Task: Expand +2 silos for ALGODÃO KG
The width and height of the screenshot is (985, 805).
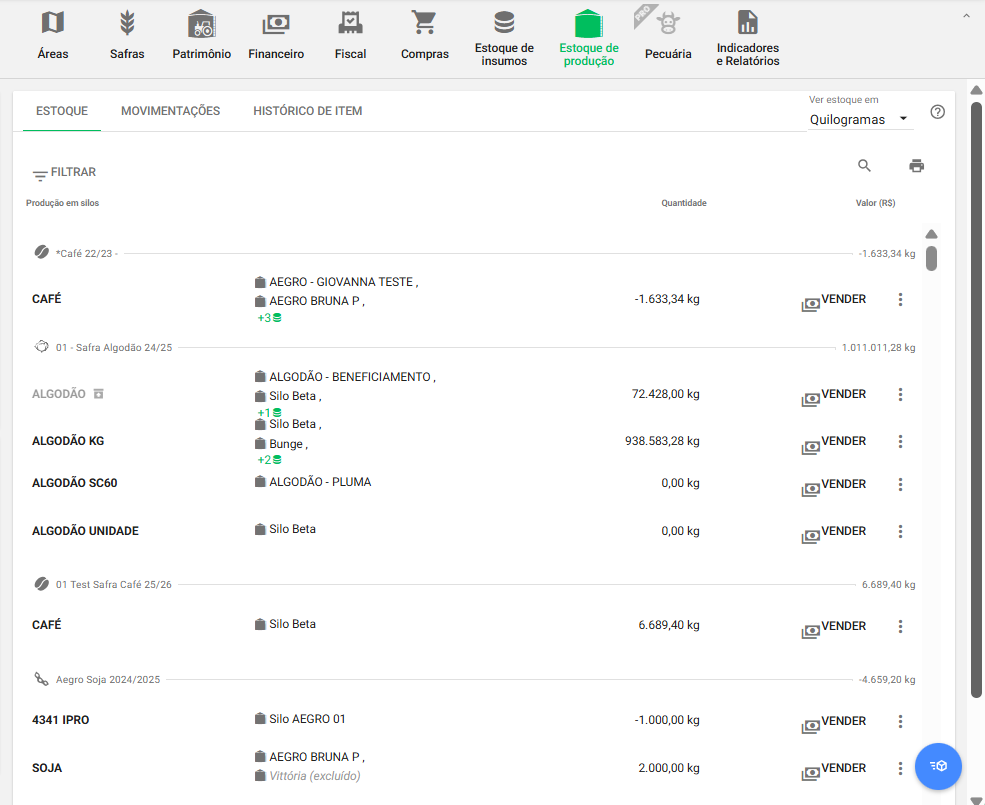Action: 269,460
